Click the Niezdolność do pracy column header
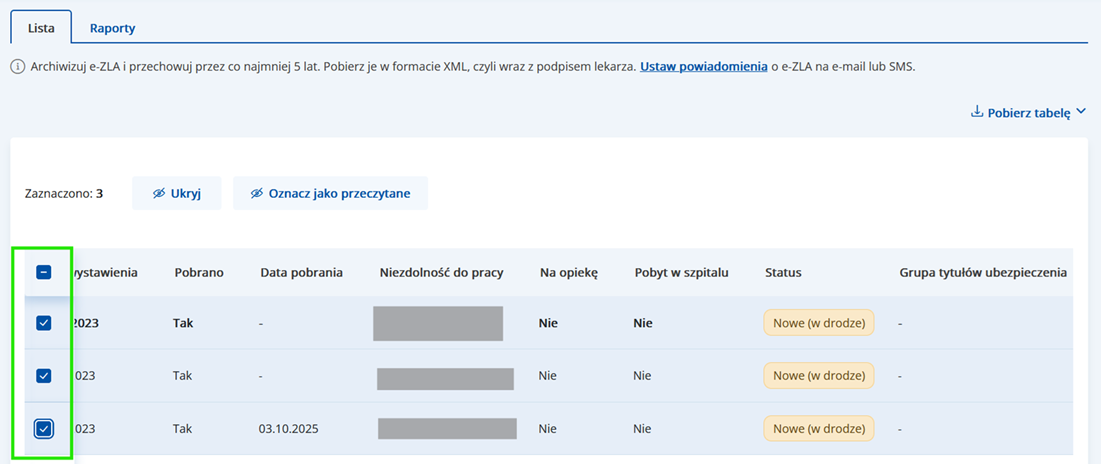 pyautogui.click(x=441, y=272)
